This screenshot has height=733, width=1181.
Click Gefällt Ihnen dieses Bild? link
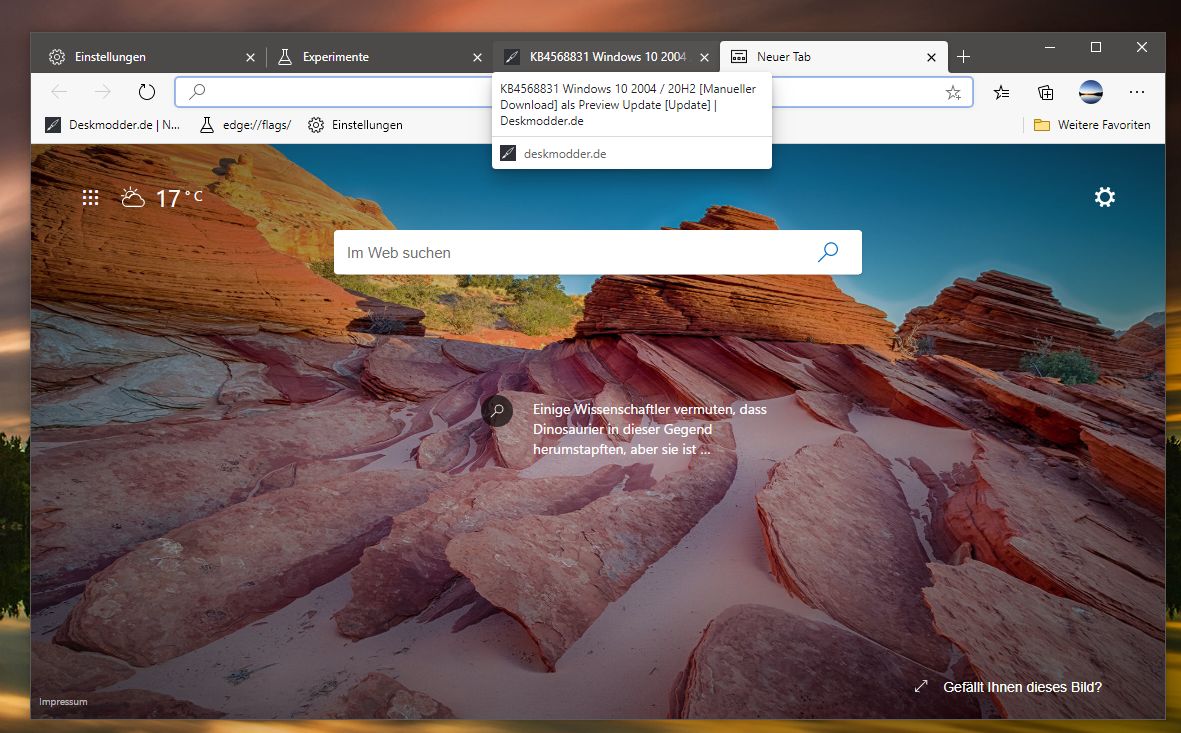tap(1022, 687)
